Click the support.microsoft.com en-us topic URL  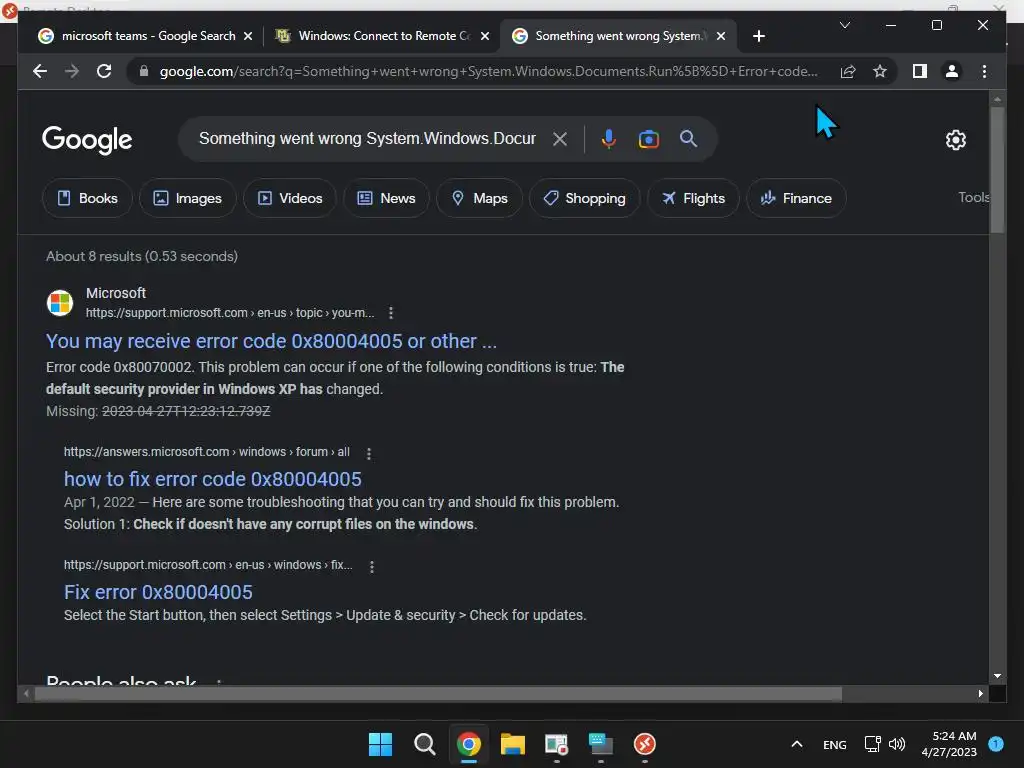[x=230, y=313]
